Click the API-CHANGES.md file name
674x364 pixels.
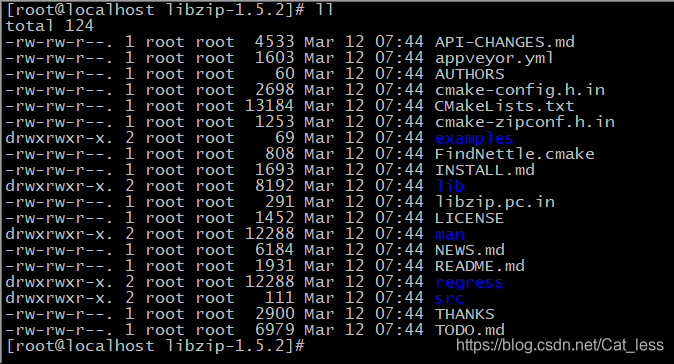pyautogui.click(x=505, y=42)
